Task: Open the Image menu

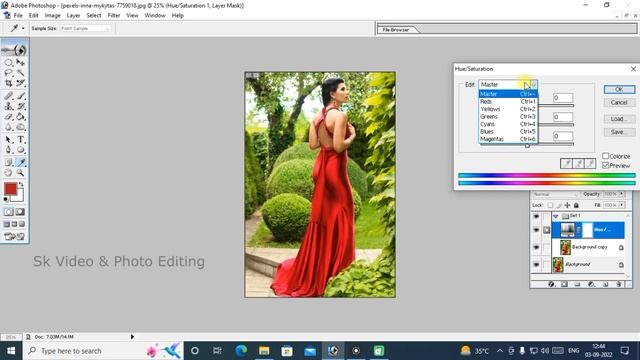Action: coord(52,16)
